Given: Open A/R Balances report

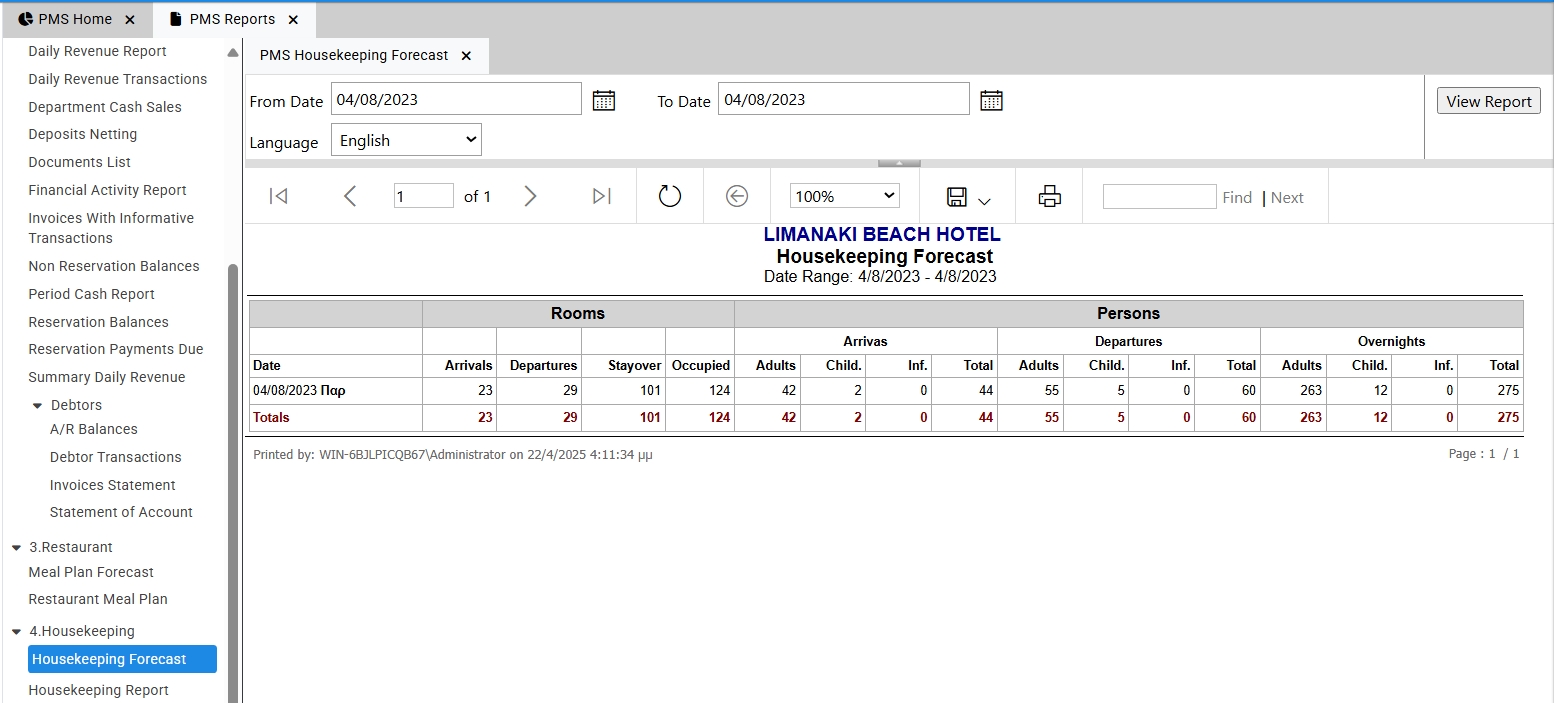Looking at the screenshot, I should (94, 429).
